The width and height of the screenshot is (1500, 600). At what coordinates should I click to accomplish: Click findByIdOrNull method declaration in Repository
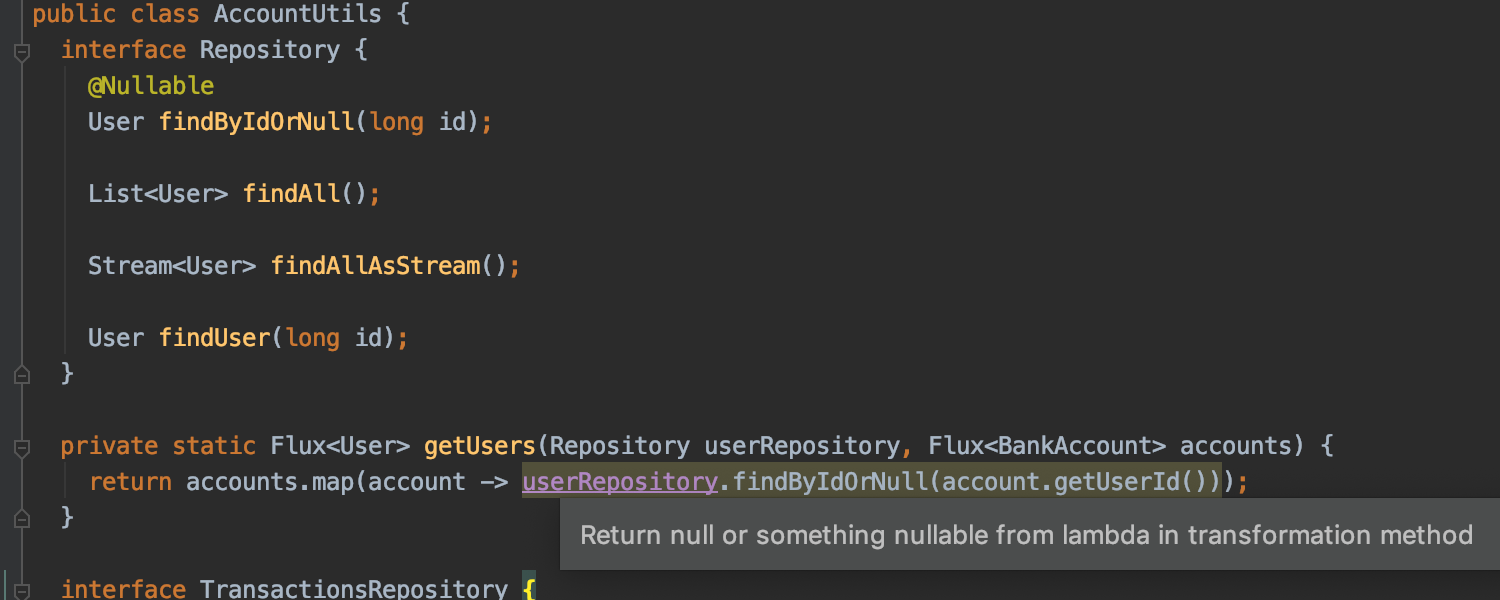[x=257, y=122]
